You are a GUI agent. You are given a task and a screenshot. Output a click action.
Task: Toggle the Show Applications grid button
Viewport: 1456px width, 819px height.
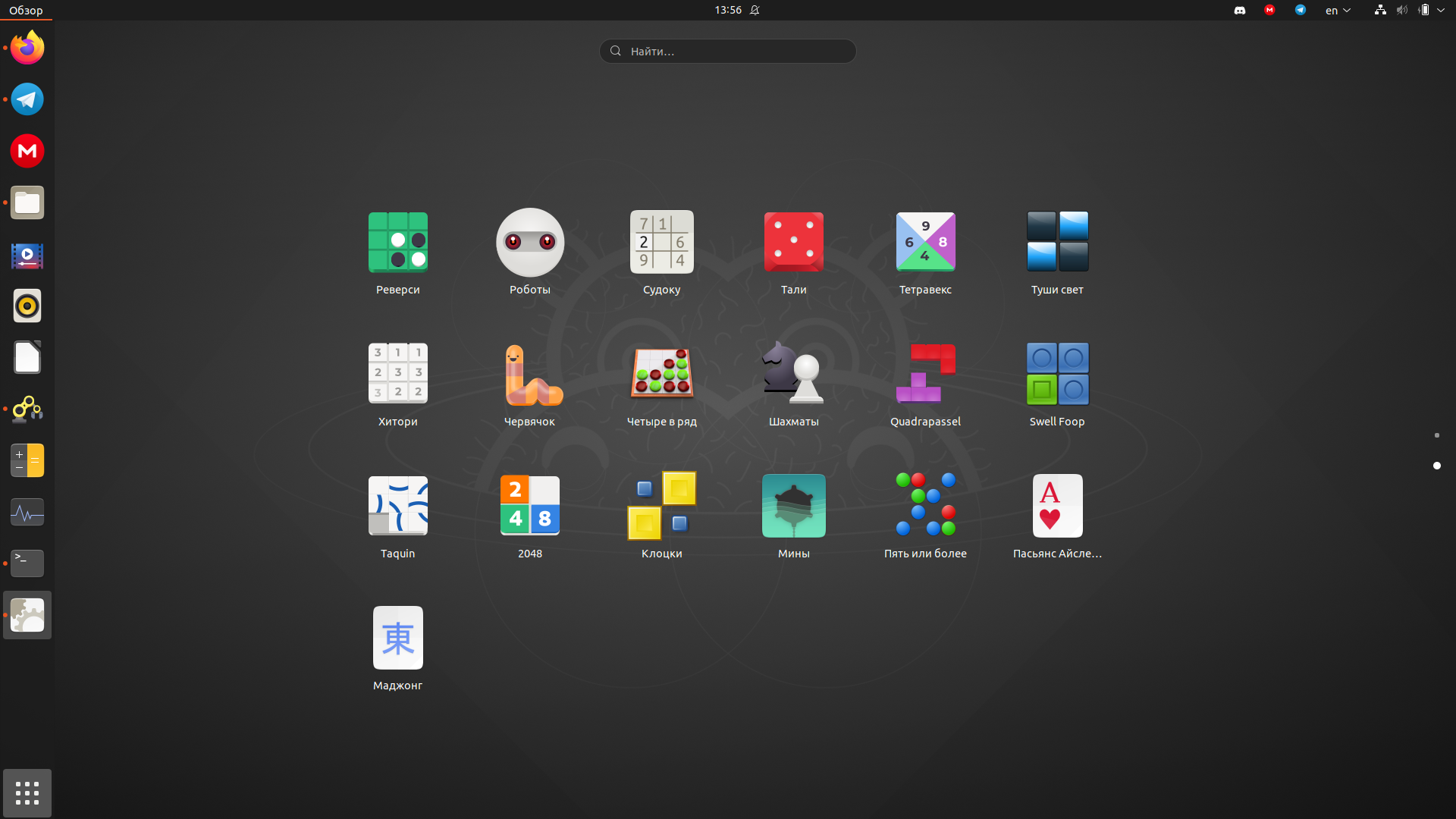pos(27,793)
